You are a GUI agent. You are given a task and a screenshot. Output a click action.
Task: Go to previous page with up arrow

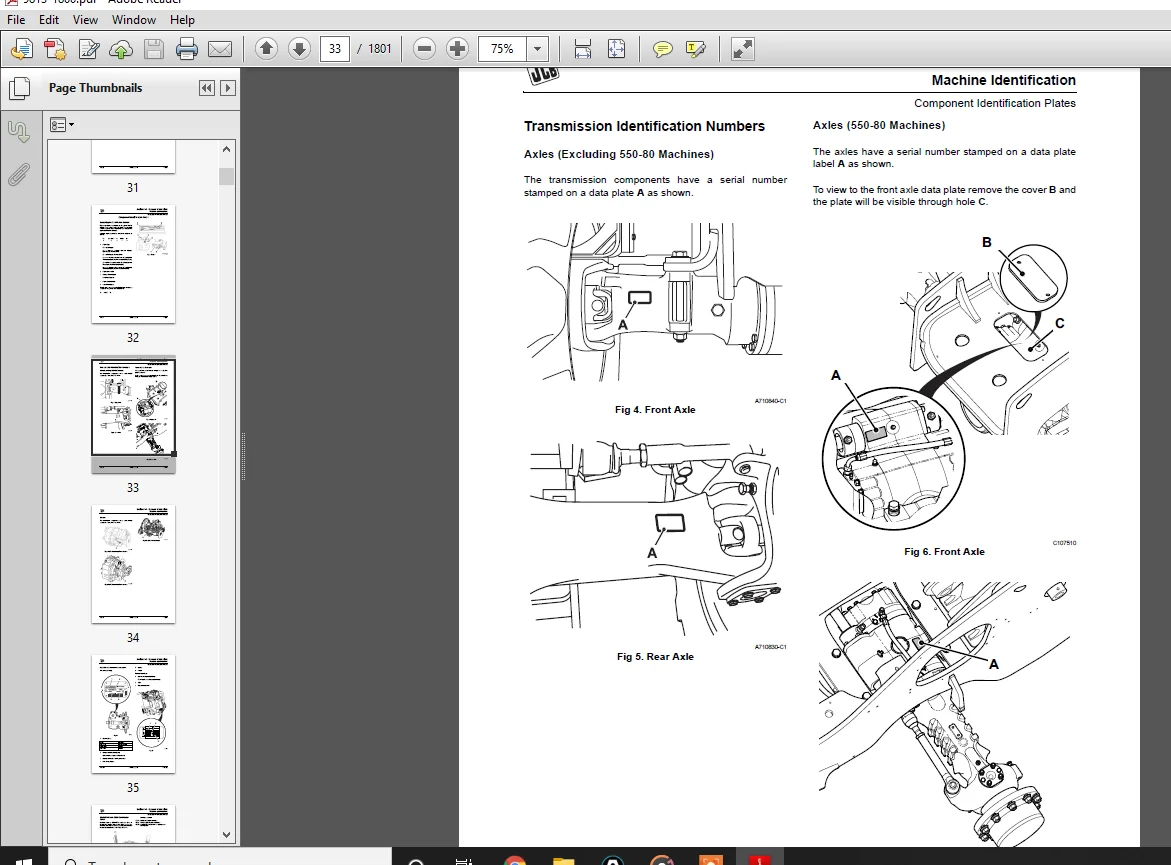tap(266, 49)
